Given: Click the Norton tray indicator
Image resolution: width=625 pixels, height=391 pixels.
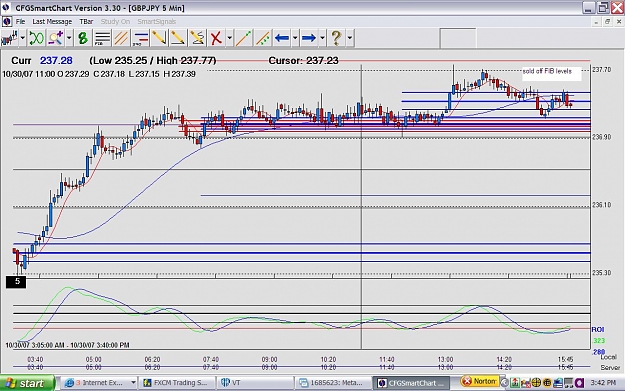Looking at the screenshot, I should click(x=480, y=381).
